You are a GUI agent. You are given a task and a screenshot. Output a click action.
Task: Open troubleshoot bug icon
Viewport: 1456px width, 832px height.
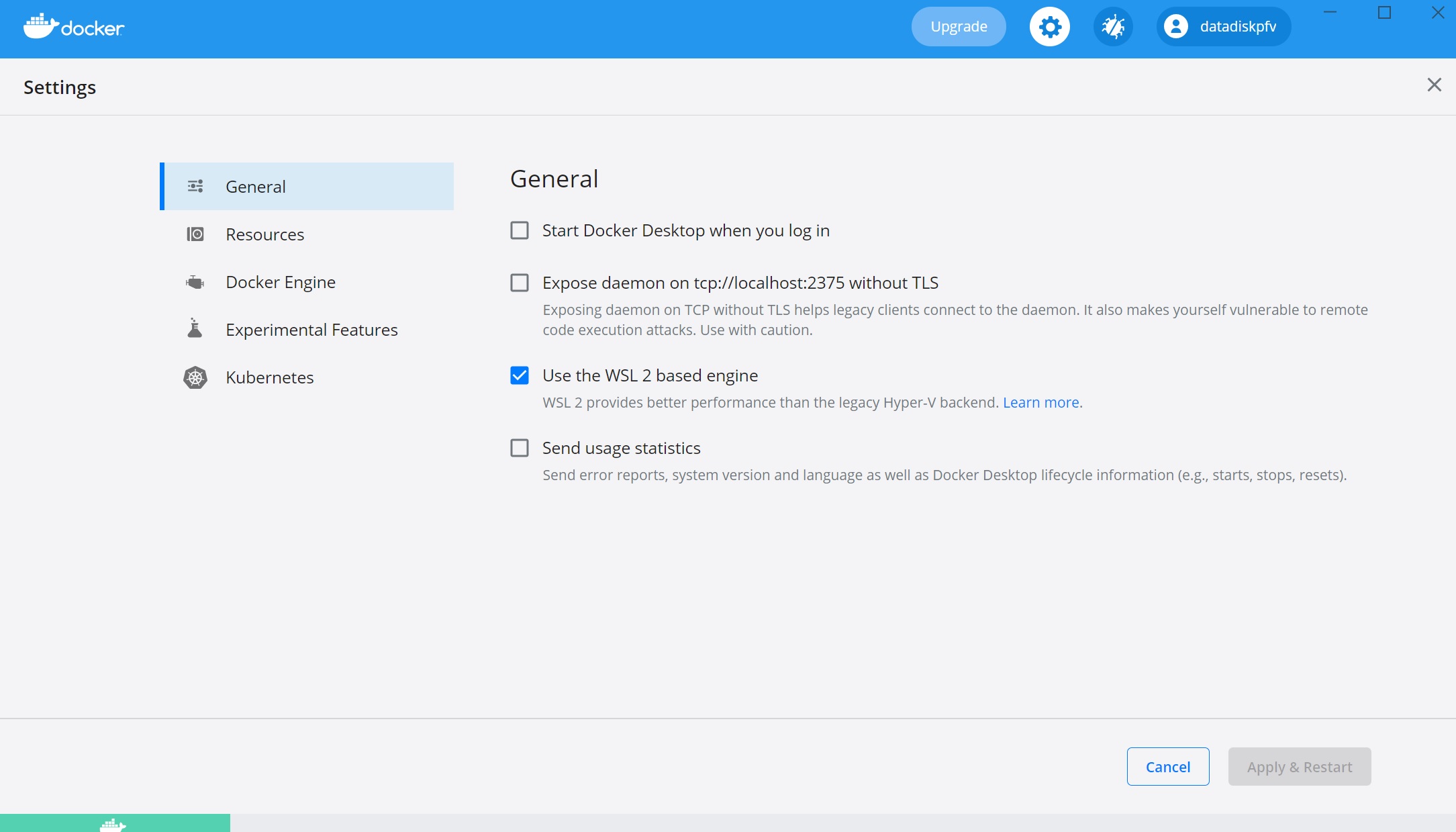click(x=1113, y=27)
